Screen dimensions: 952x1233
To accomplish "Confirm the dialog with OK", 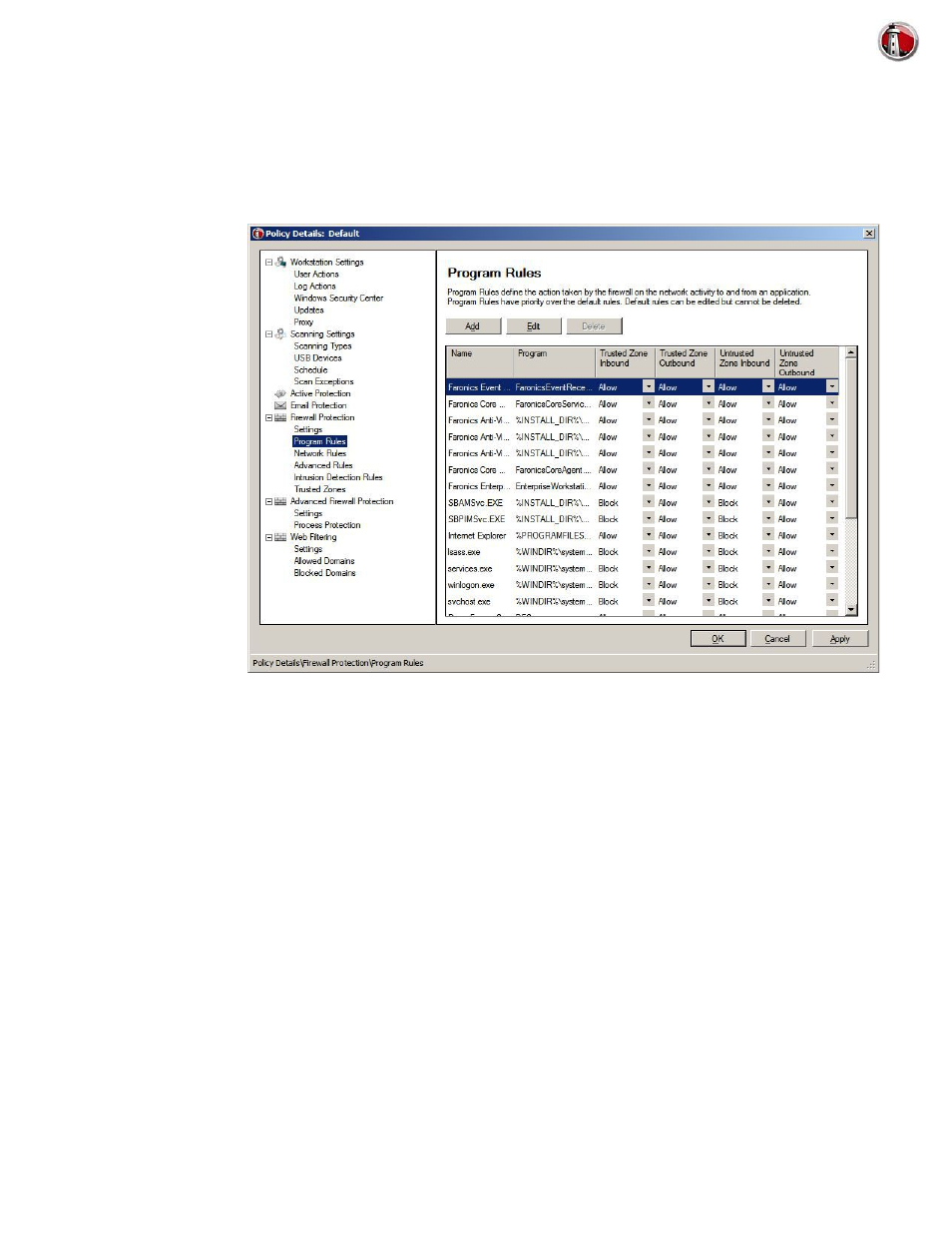I will coord(717,639).
